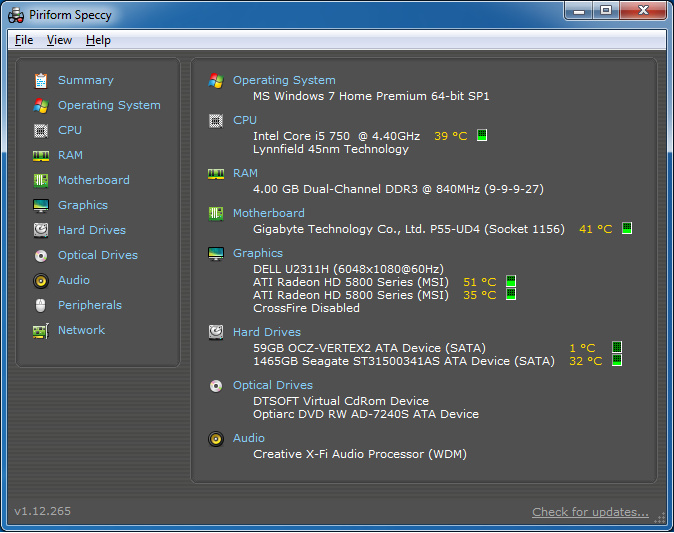Select Motherboard in the sidebar
The image size is (674, 533).
pyautogui.click(x=94, y=180)
